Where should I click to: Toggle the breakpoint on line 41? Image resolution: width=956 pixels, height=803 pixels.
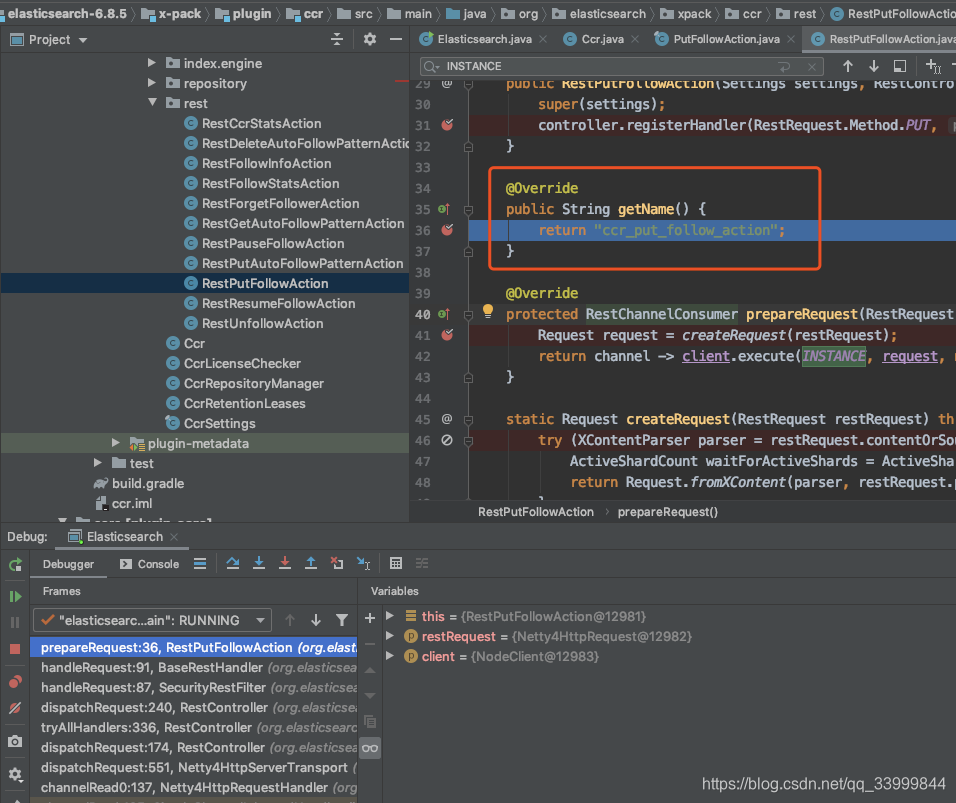[446, 335]
